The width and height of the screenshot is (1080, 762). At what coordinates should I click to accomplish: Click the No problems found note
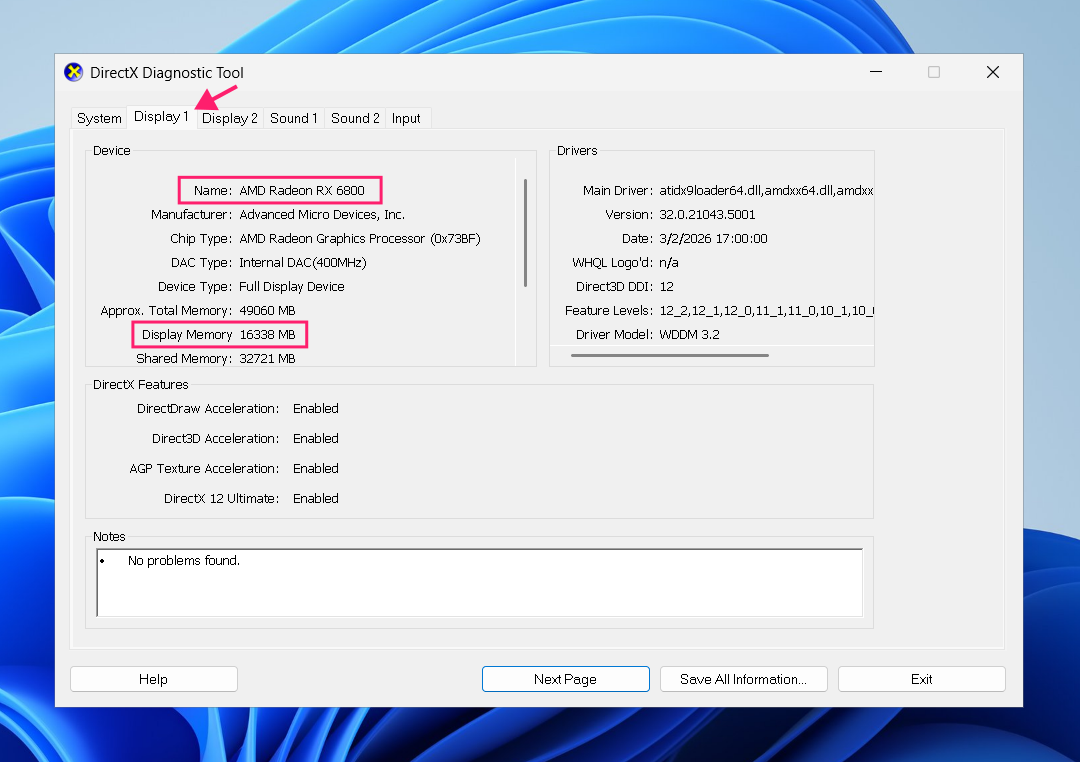pyautogui.click(x=184, y=561)
